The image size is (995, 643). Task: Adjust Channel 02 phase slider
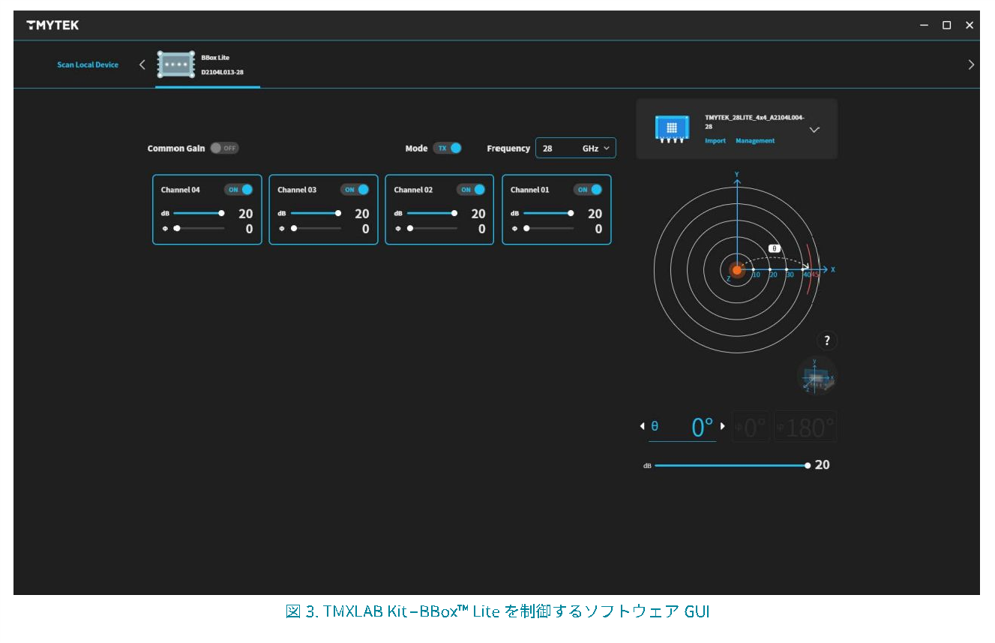point(432,229)
